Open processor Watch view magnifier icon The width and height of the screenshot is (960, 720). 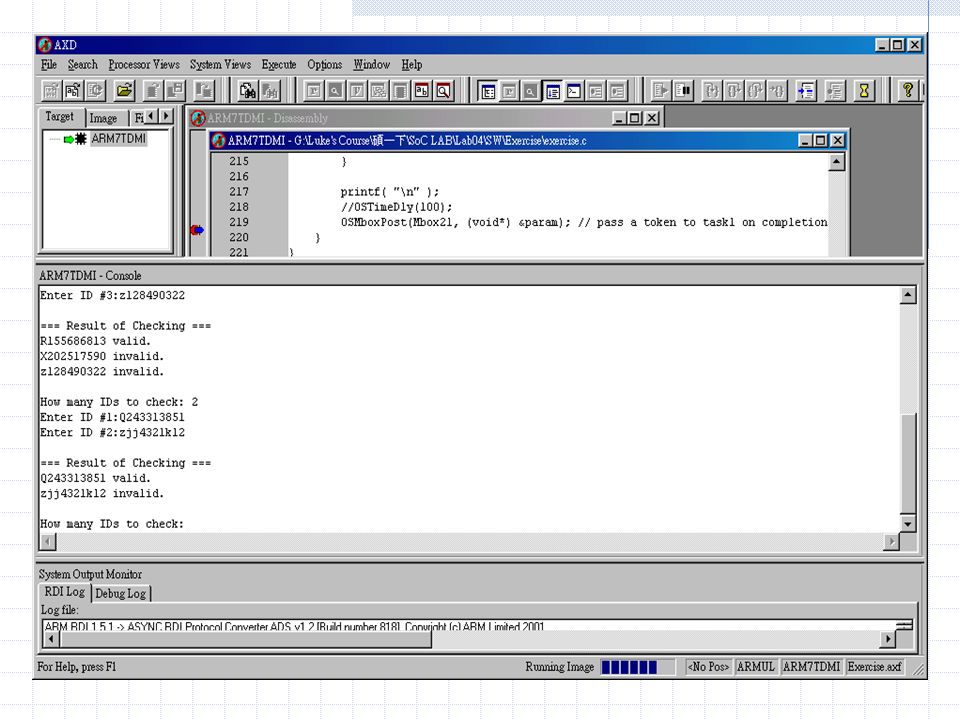point(335,91)
